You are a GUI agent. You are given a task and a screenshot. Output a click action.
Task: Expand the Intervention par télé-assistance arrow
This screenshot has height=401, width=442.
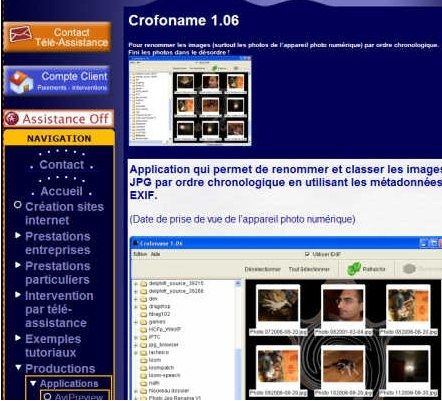[18, 295]
